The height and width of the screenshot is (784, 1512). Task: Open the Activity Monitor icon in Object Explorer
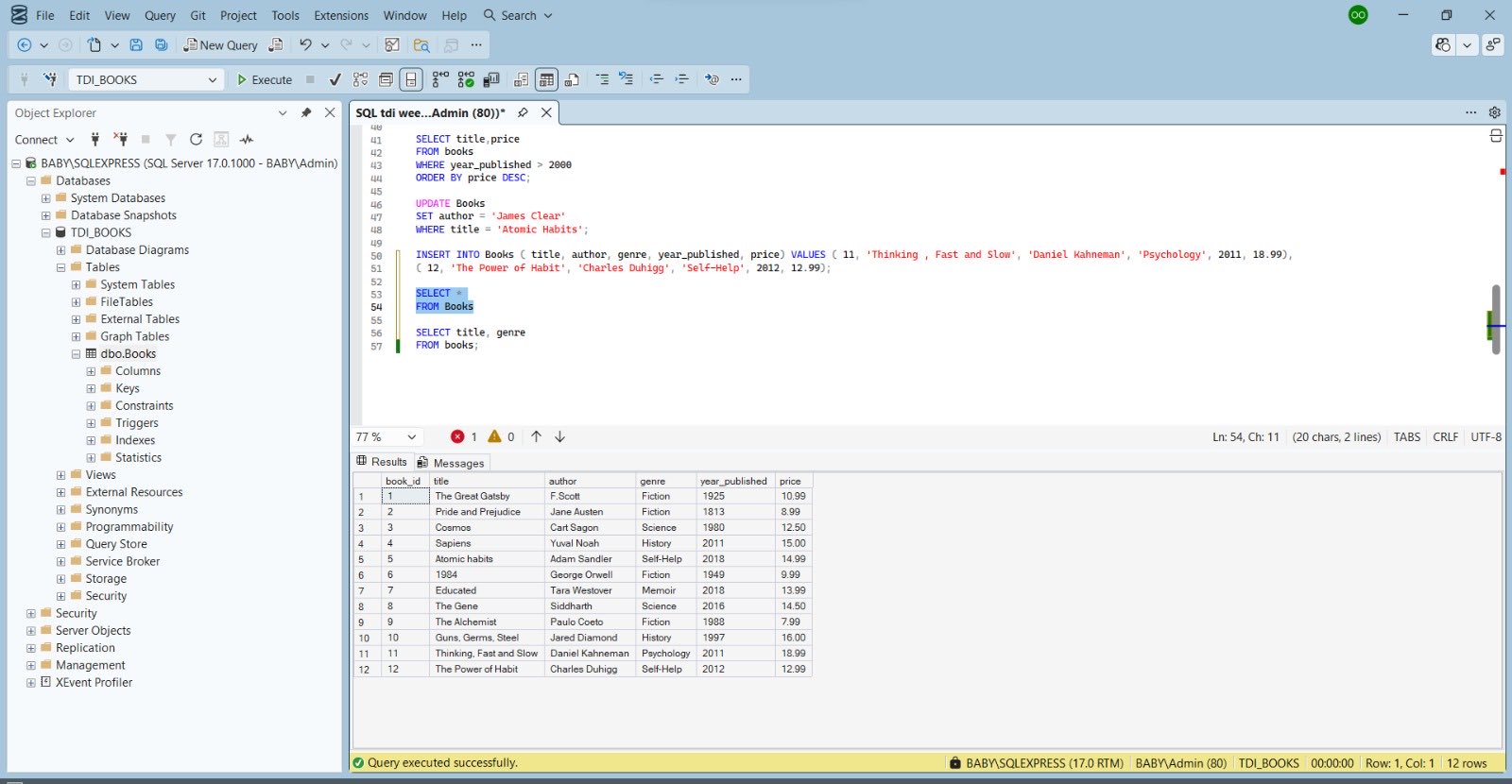point(247,140)
